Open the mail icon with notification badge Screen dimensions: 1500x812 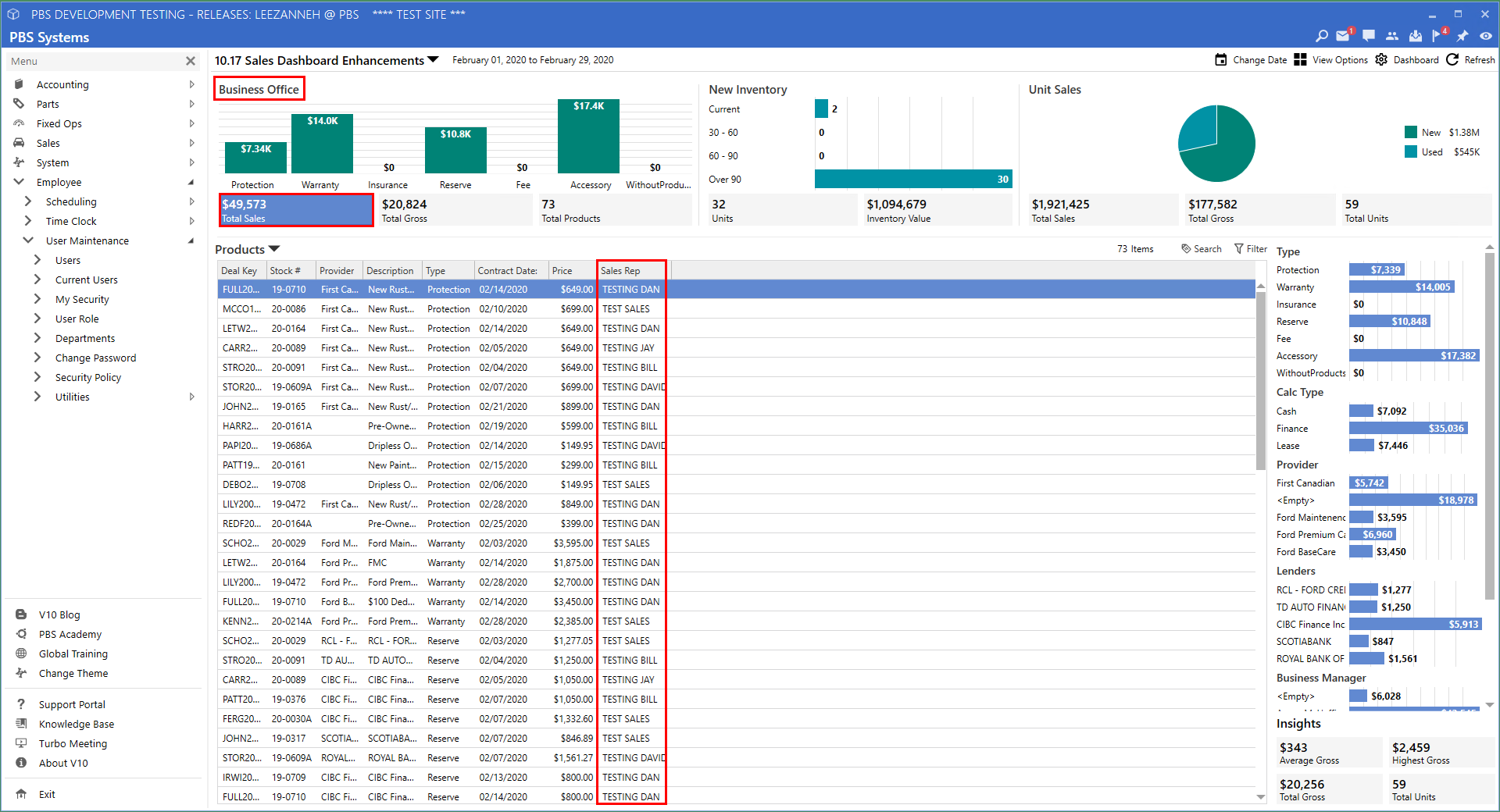click(1343, 36)
